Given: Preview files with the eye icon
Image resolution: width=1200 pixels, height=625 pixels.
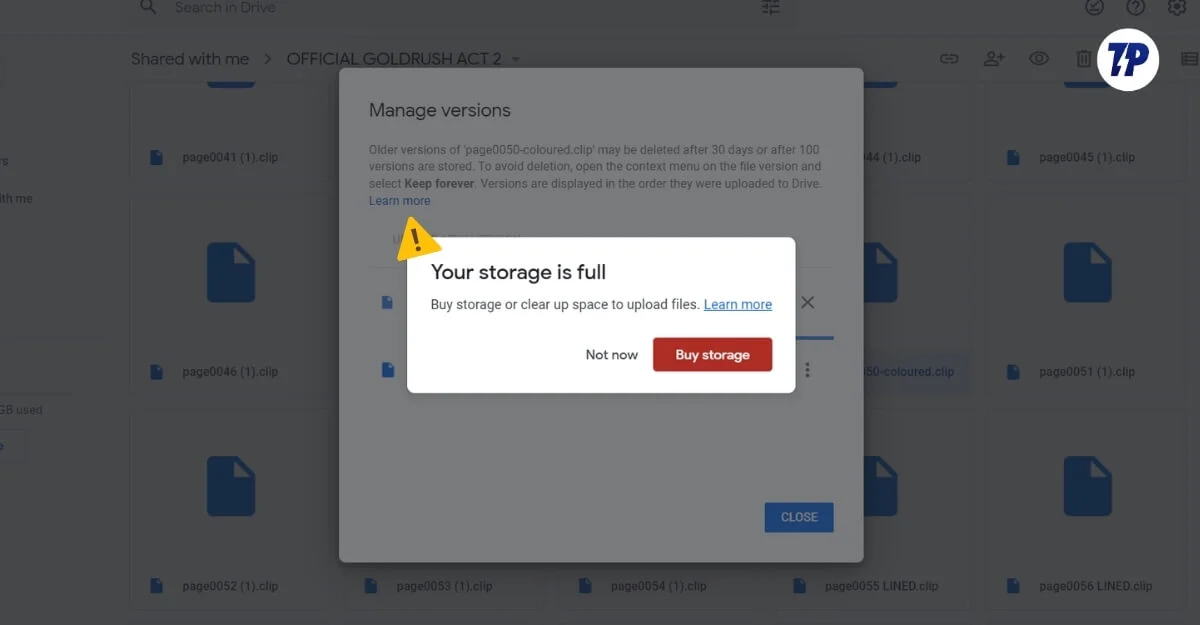Looking at the screenshot, I should pos(1038,59).
